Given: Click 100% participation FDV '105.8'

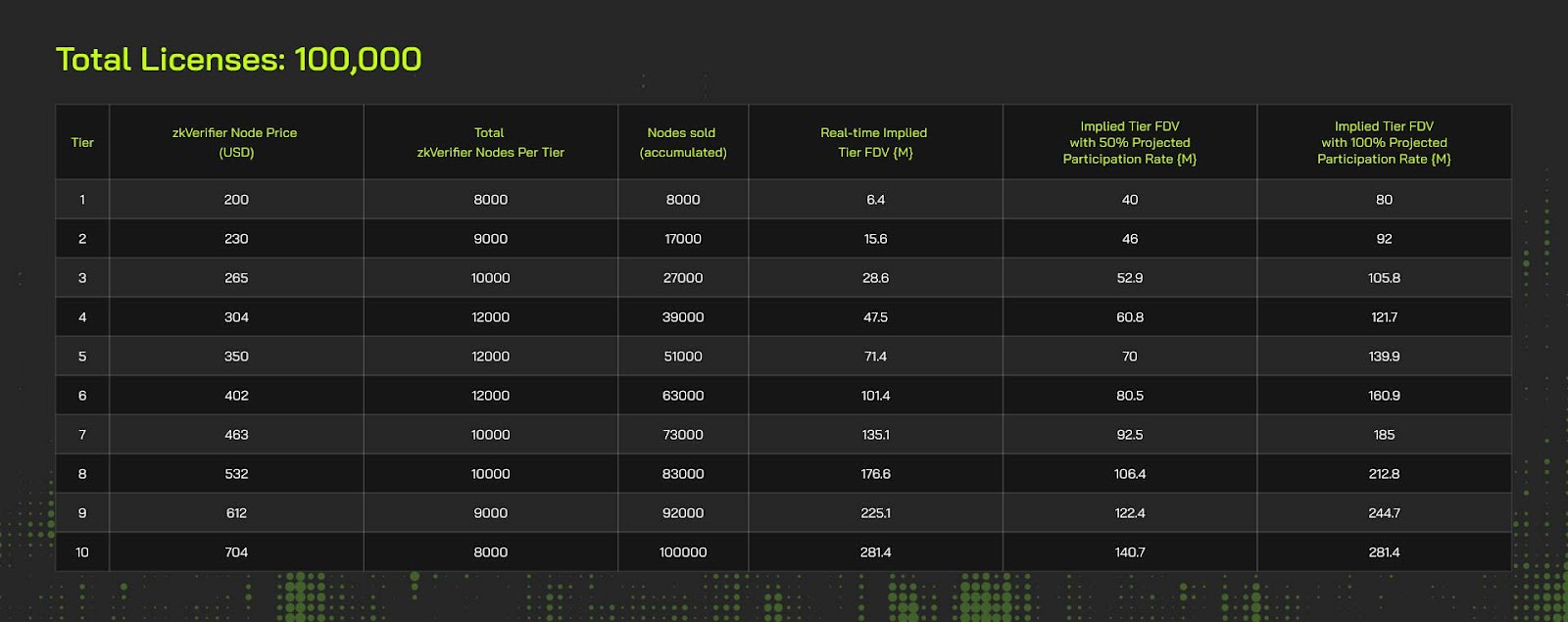Looking at the screenshot, I should click(x=1384, y=277).
